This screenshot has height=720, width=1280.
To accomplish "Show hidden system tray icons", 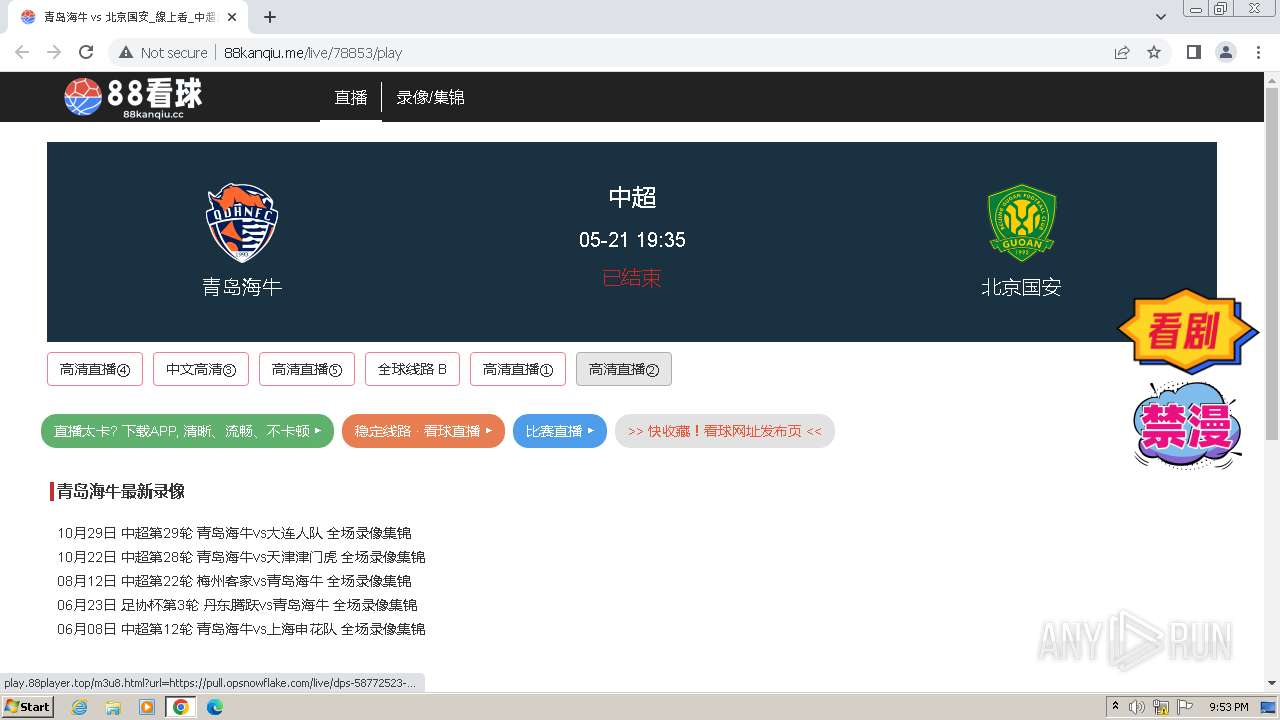I will tap(1115, 707).
